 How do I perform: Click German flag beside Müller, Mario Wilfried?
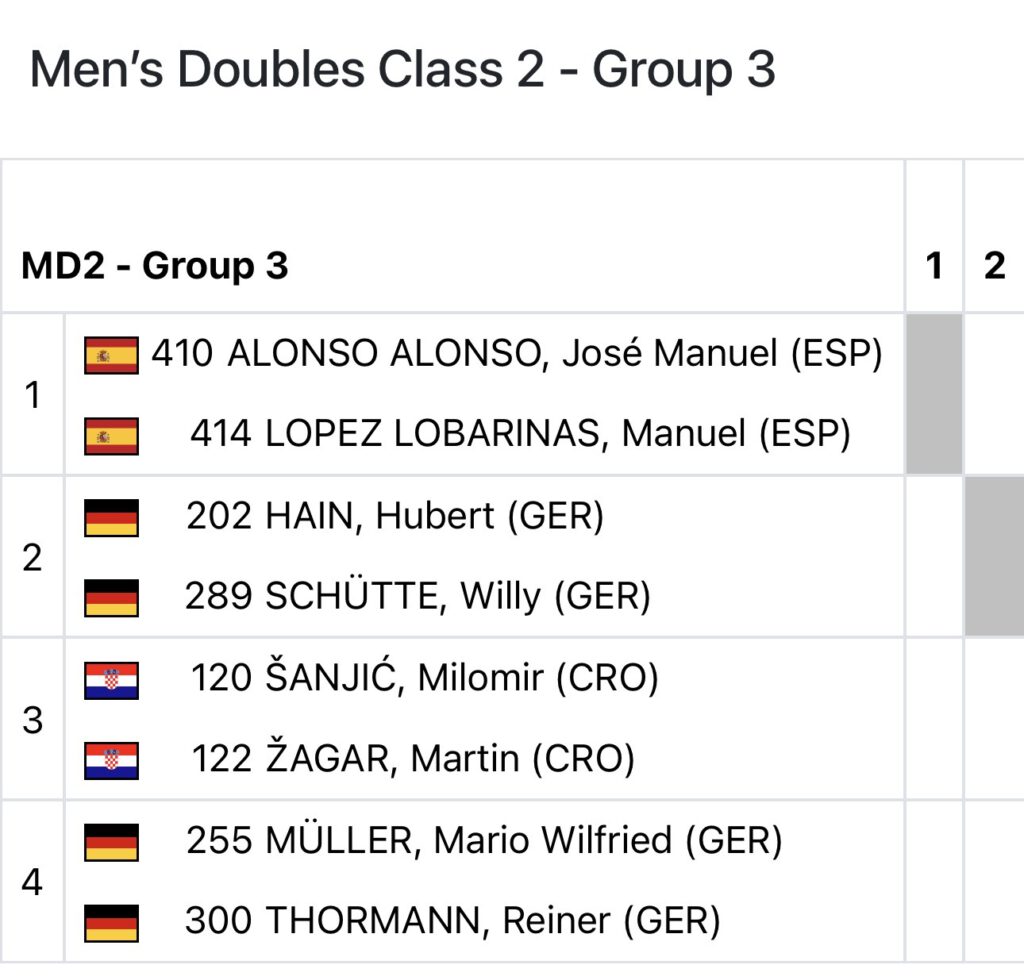(111, 841)
